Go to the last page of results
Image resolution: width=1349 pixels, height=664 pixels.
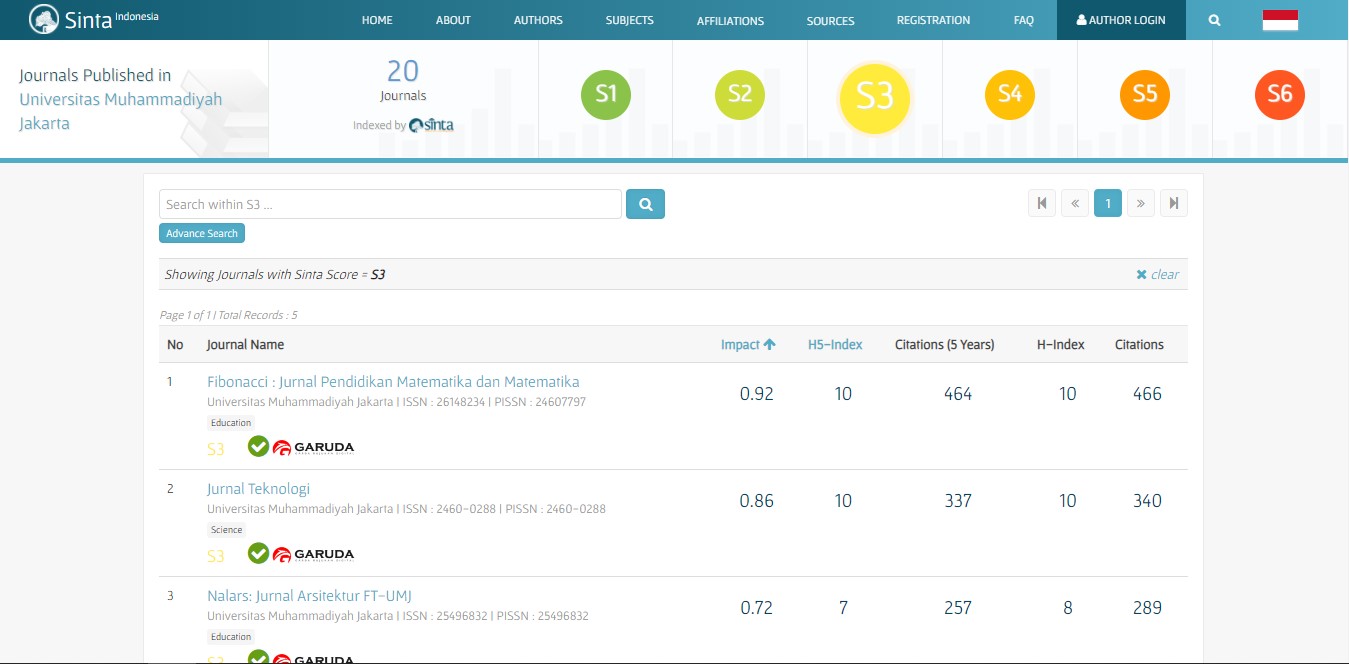[1174, 204]
